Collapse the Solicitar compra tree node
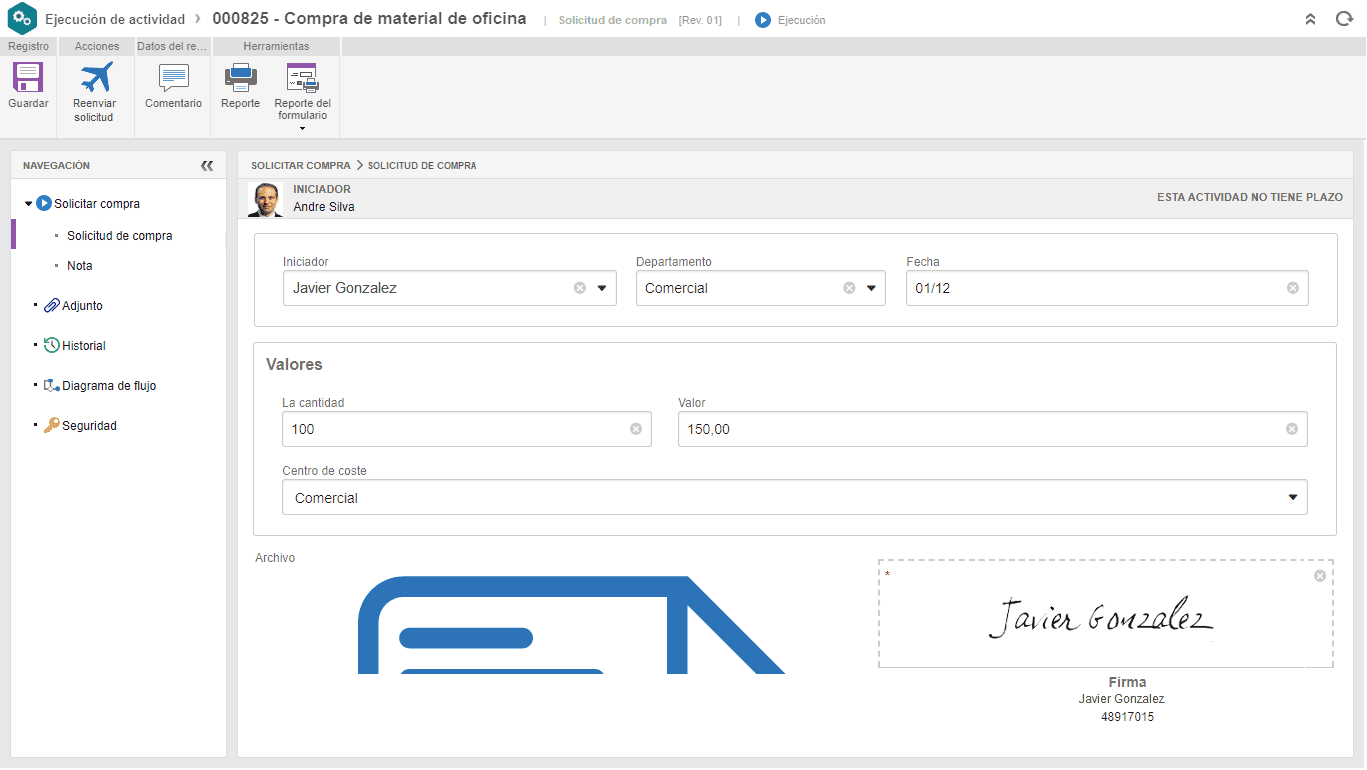This screenshot has height=770, width=1367. pos(29,203)
